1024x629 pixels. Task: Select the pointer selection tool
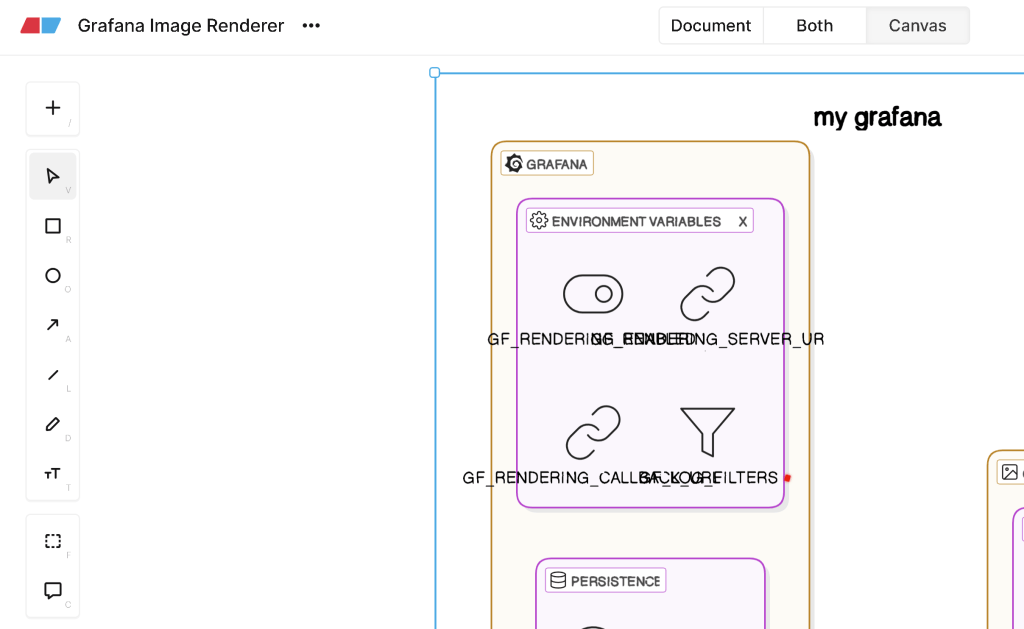click(x=53, y=176)
